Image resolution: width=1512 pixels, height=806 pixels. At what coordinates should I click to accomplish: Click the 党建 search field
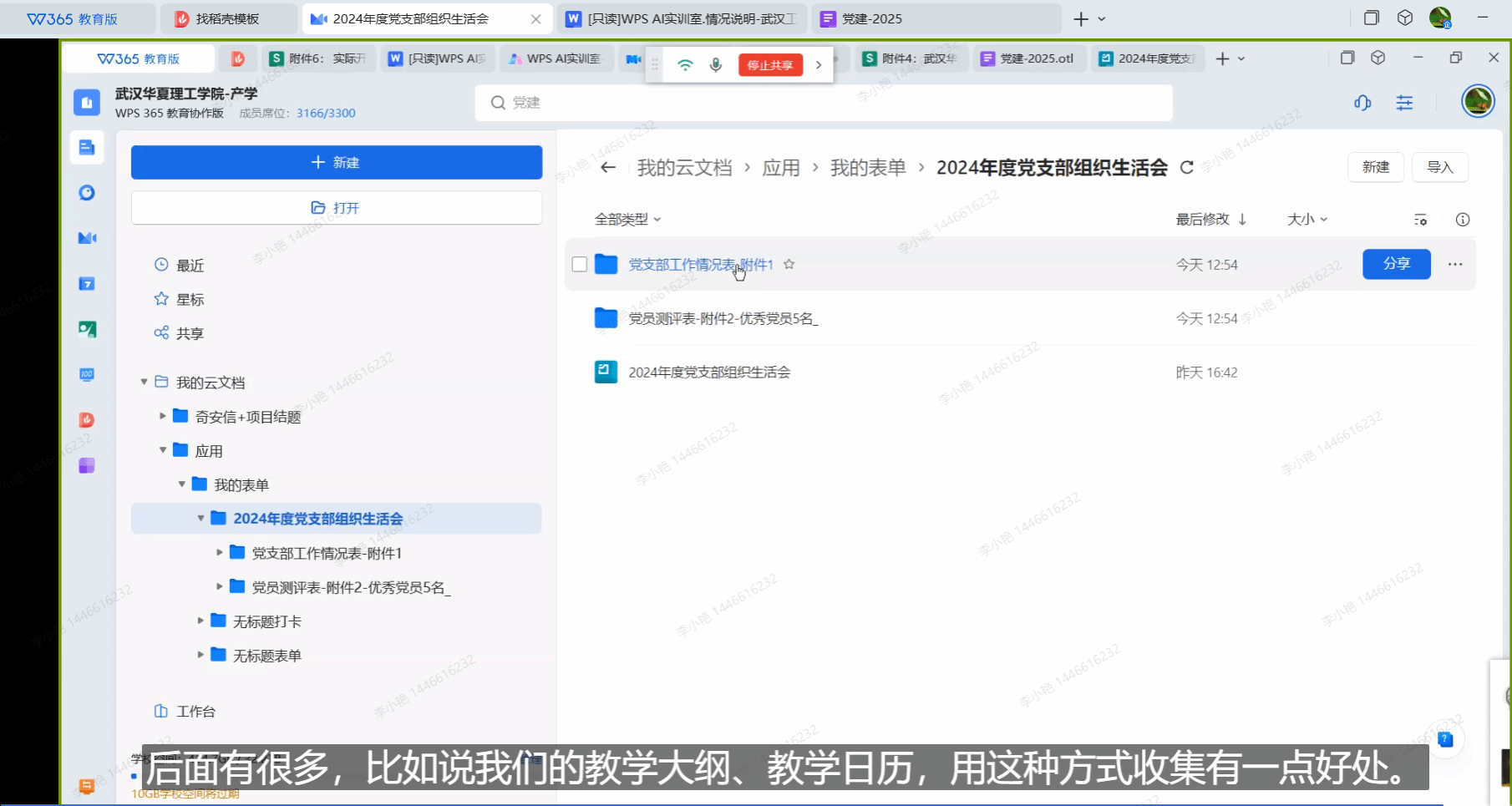click(x=823, y=103)
